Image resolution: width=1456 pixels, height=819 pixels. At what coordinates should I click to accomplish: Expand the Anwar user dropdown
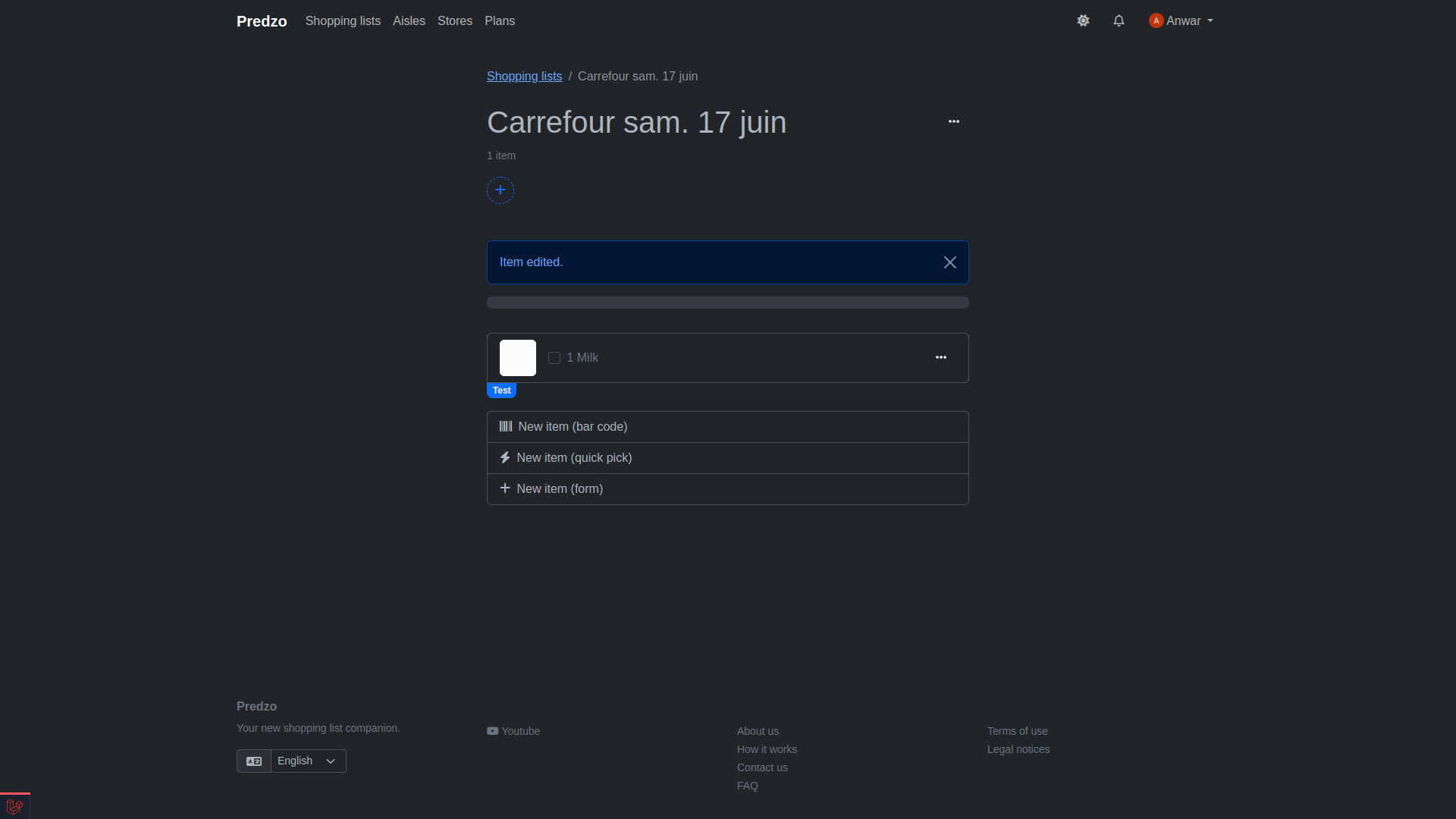click(1181, 21)
